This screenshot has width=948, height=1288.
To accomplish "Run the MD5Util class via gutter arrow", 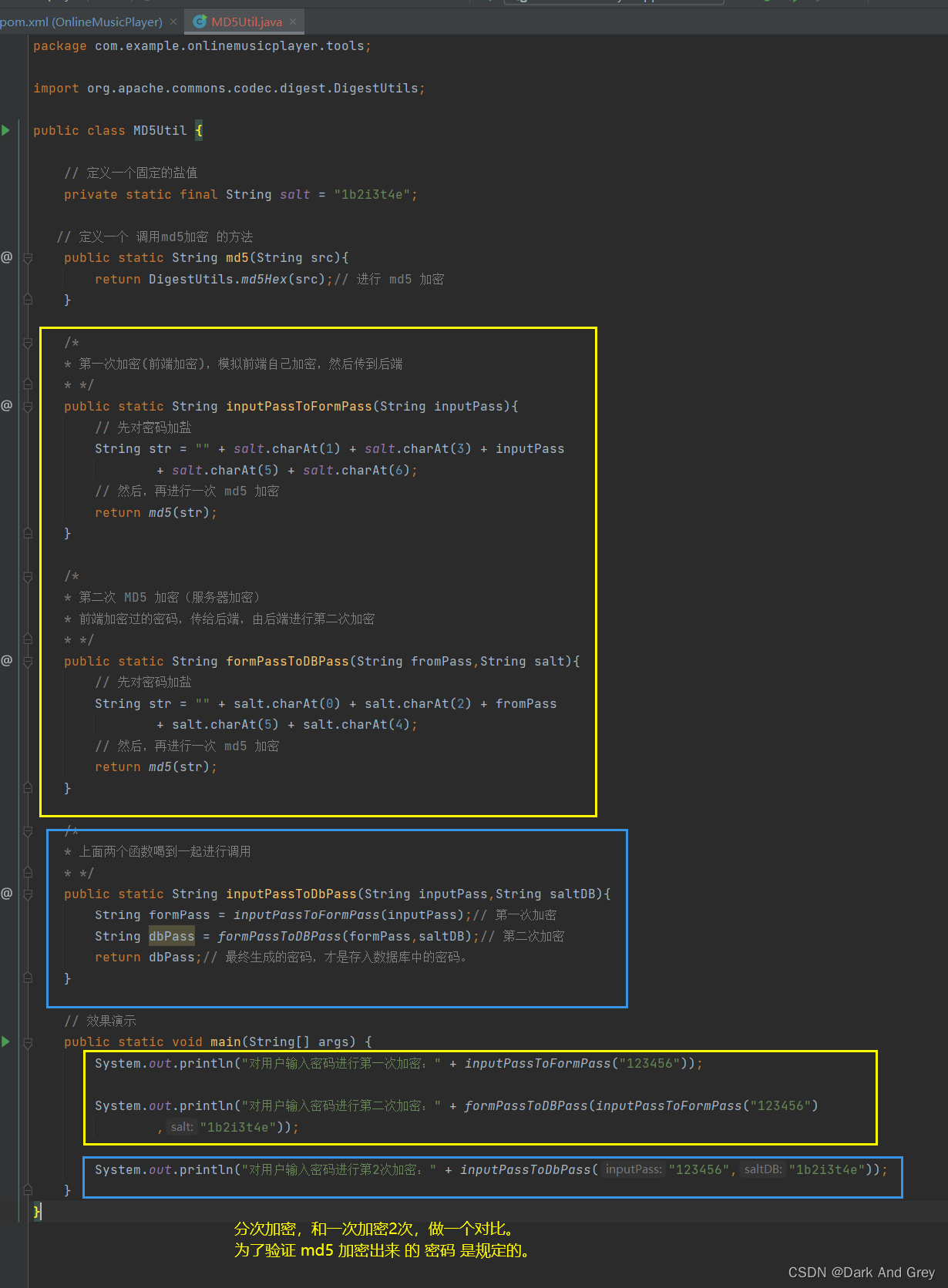I will 6,130.
